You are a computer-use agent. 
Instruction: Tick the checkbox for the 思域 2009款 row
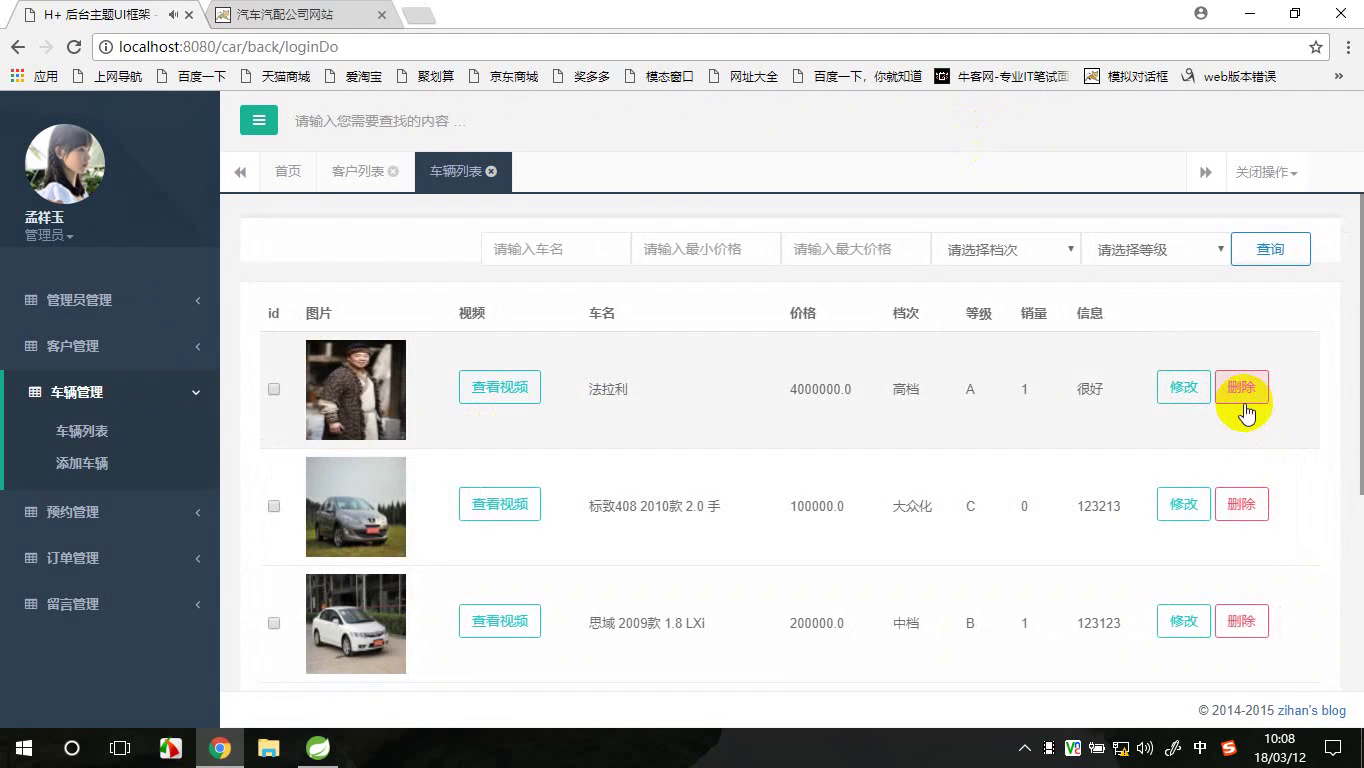274,623
